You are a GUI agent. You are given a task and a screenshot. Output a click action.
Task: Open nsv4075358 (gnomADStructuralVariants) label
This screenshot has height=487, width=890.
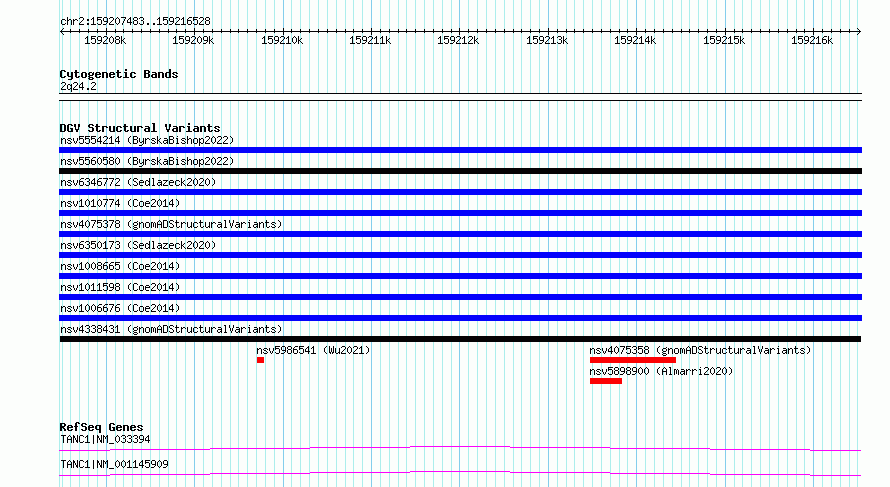tap(700, 350)
